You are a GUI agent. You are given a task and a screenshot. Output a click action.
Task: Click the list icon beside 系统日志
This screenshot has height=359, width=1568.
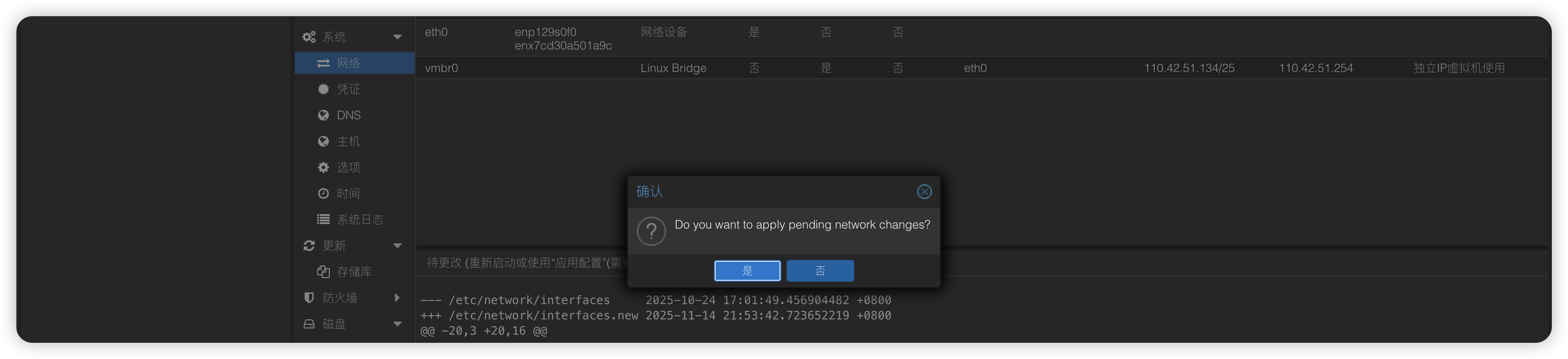tap(323, 220)
